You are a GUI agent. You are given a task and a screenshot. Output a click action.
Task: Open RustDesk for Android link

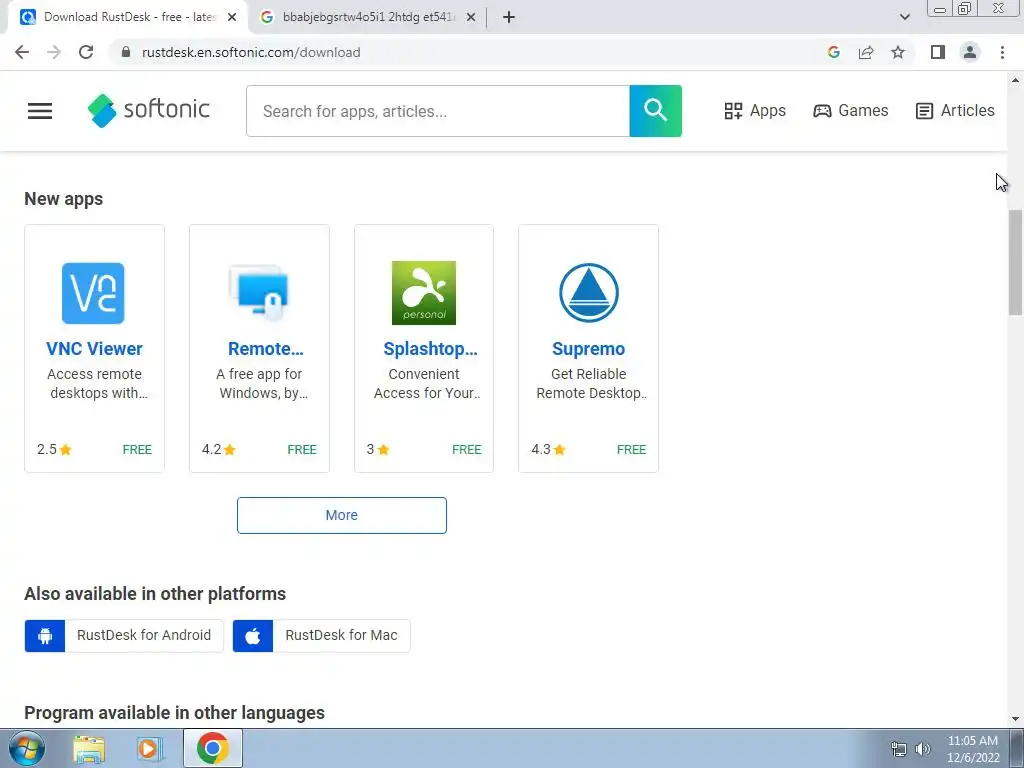click(124, 635)
